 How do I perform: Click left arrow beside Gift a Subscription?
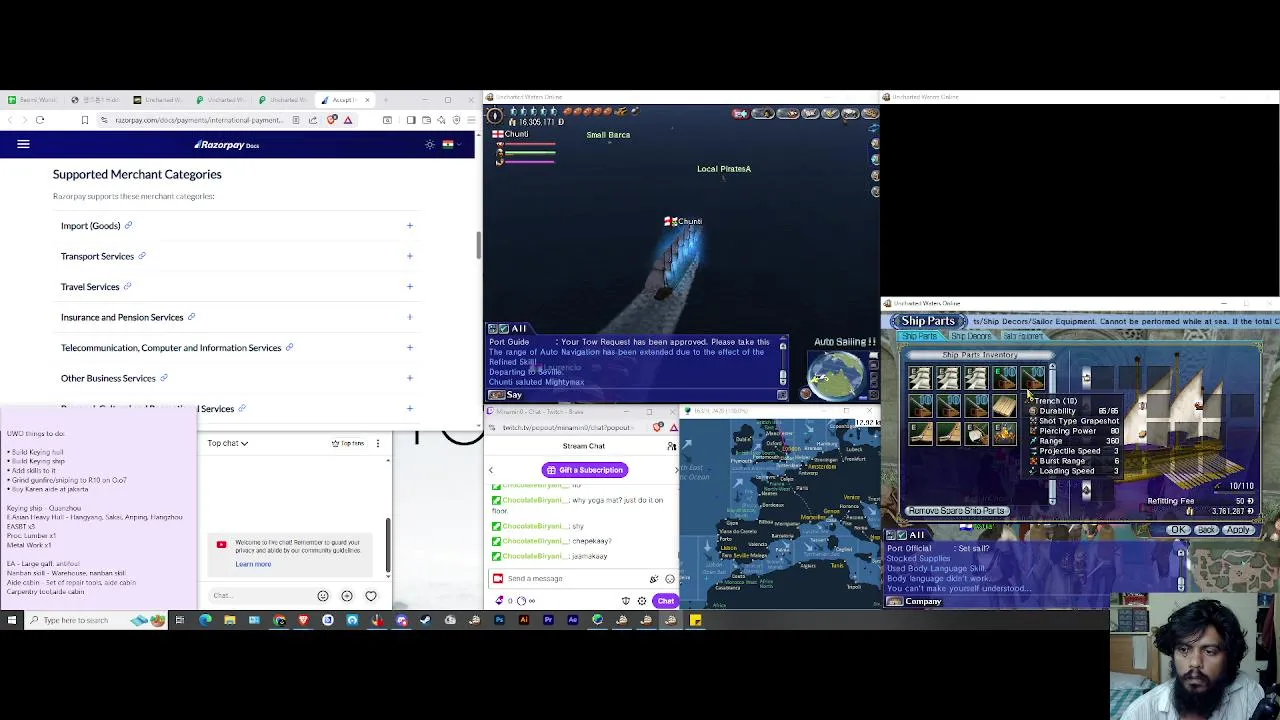[491, 470]
